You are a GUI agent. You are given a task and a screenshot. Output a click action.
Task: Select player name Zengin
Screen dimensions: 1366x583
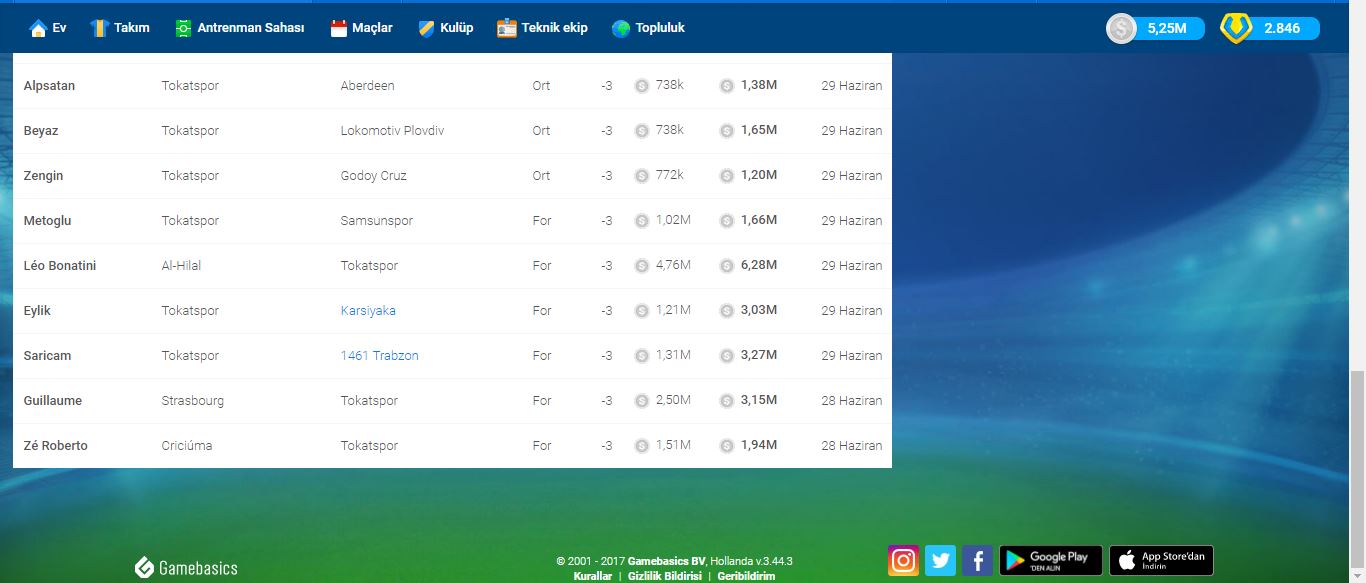[43, 176]
